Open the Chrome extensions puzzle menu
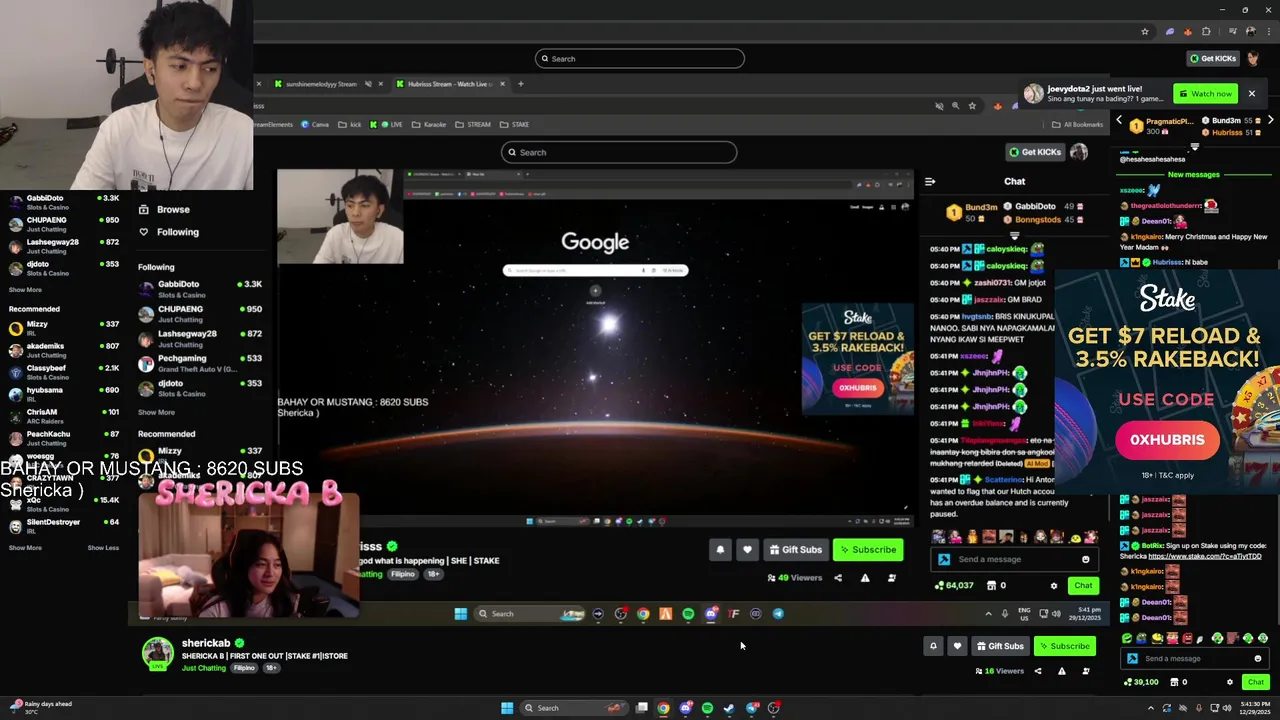Image resolution: width=1280 pixels, height=720 pixels. tap(1206, 31)
